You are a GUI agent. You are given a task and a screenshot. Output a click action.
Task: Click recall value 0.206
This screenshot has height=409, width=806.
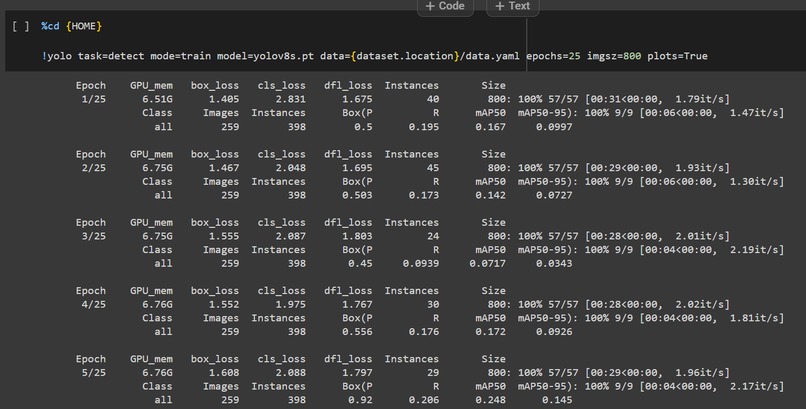point(424,400)
